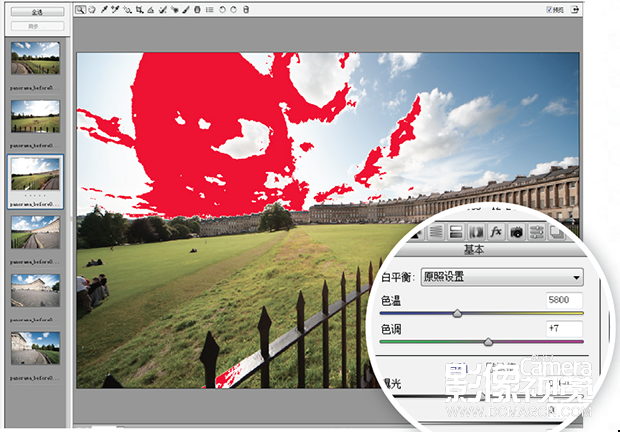Click the 曝光 exposure label

392,383
